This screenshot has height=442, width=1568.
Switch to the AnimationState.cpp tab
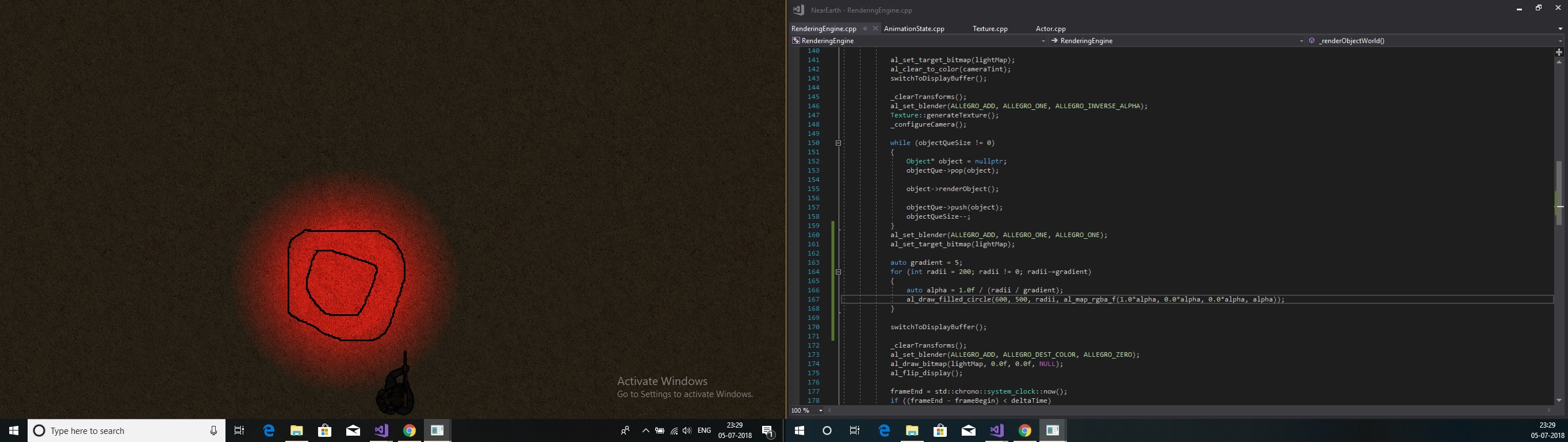(913, 29)
